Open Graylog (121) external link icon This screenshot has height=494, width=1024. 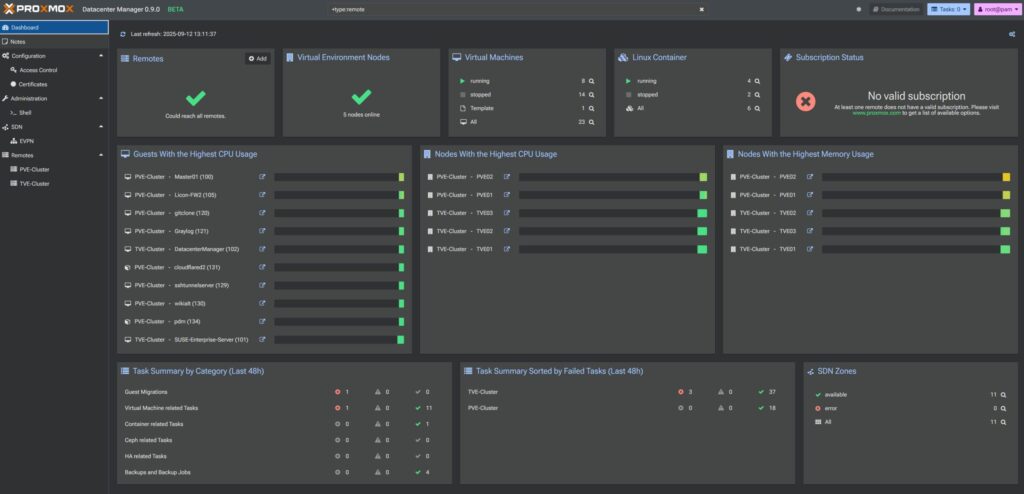point(262,231)
